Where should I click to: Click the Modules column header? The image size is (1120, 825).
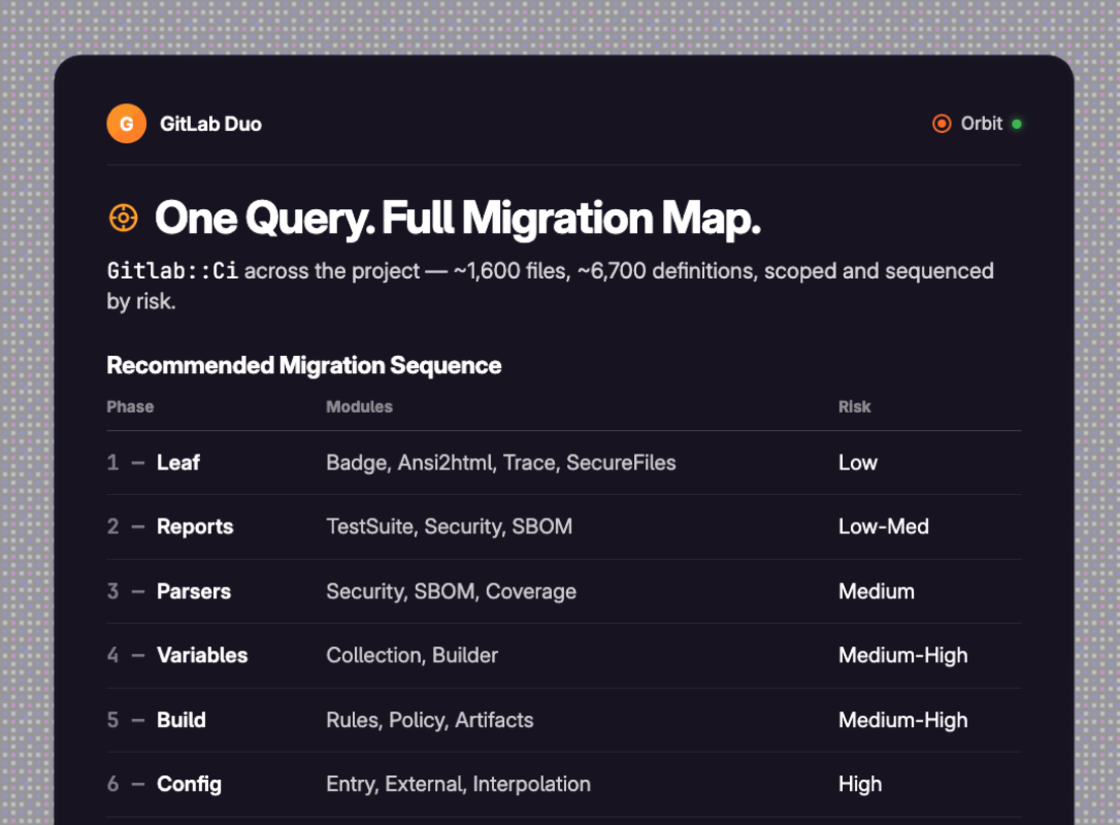(359, 406)
